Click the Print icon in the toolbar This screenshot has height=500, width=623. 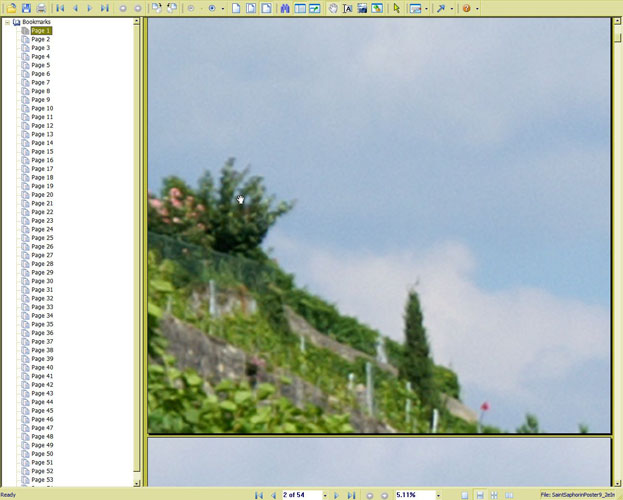coord(40,8)
